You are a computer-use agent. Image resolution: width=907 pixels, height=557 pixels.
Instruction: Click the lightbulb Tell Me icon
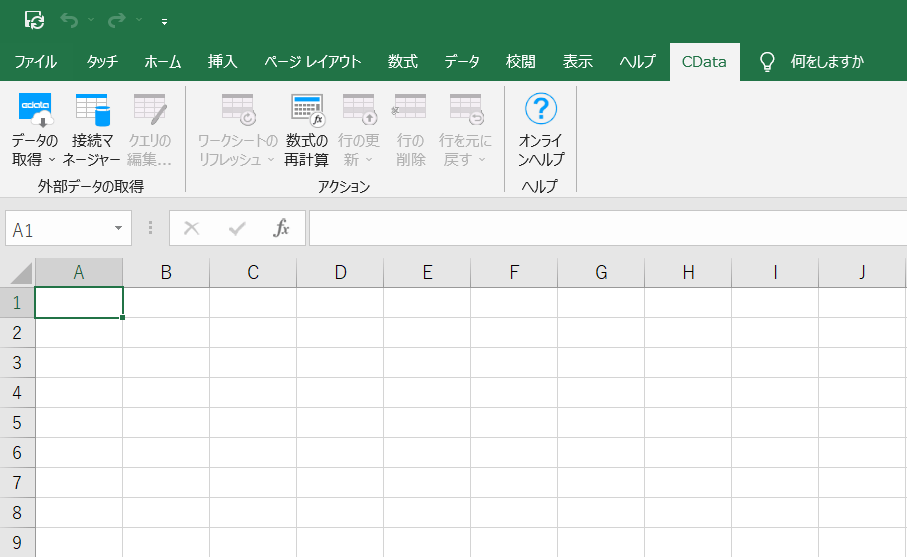[x=767, y=62]
